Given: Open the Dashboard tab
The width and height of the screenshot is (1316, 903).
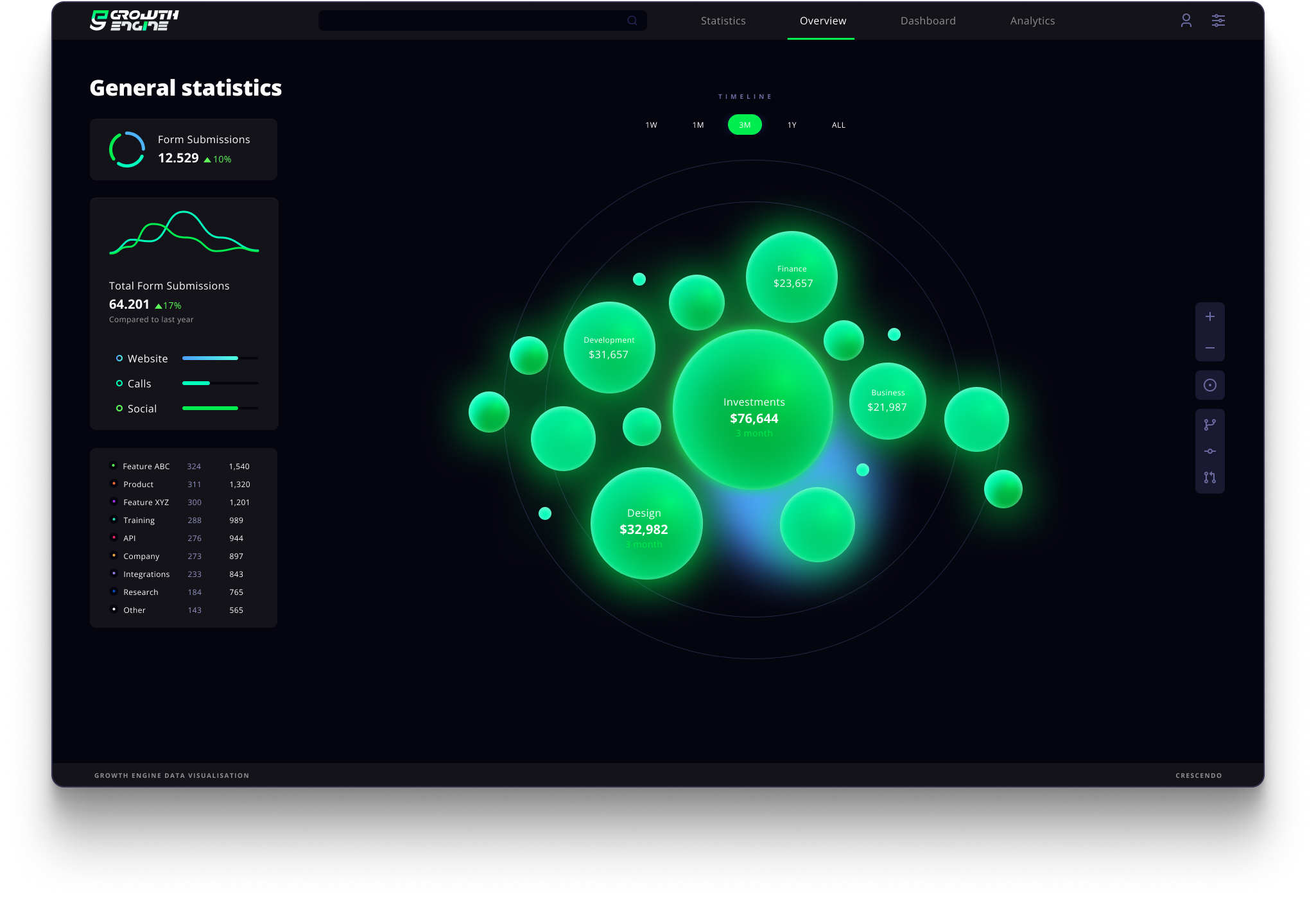Looking at the screenshot, I should click(928, 21).
